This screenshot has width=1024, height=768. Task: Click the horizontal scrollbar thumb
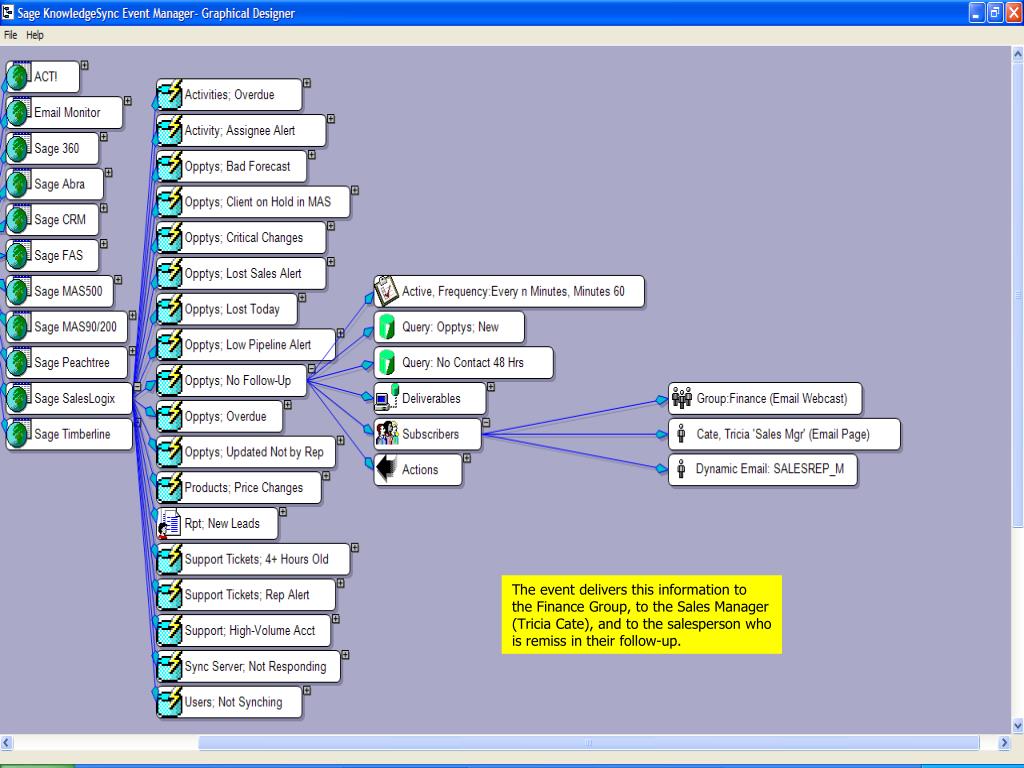click(588, 743)
